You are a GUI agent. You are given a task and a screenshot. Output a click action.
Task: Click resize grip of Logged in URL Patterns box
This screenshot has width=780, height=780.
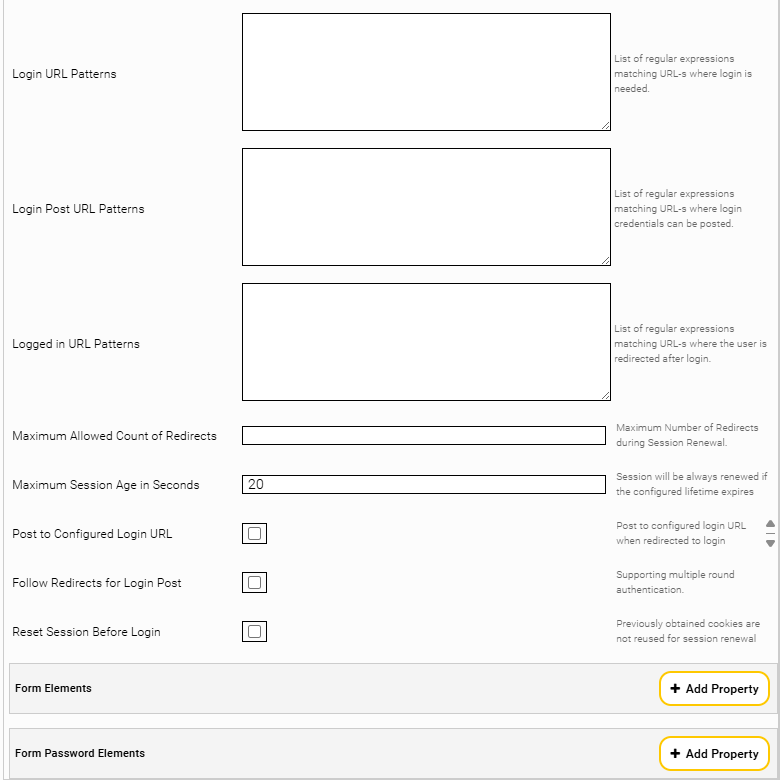(605, 395)
